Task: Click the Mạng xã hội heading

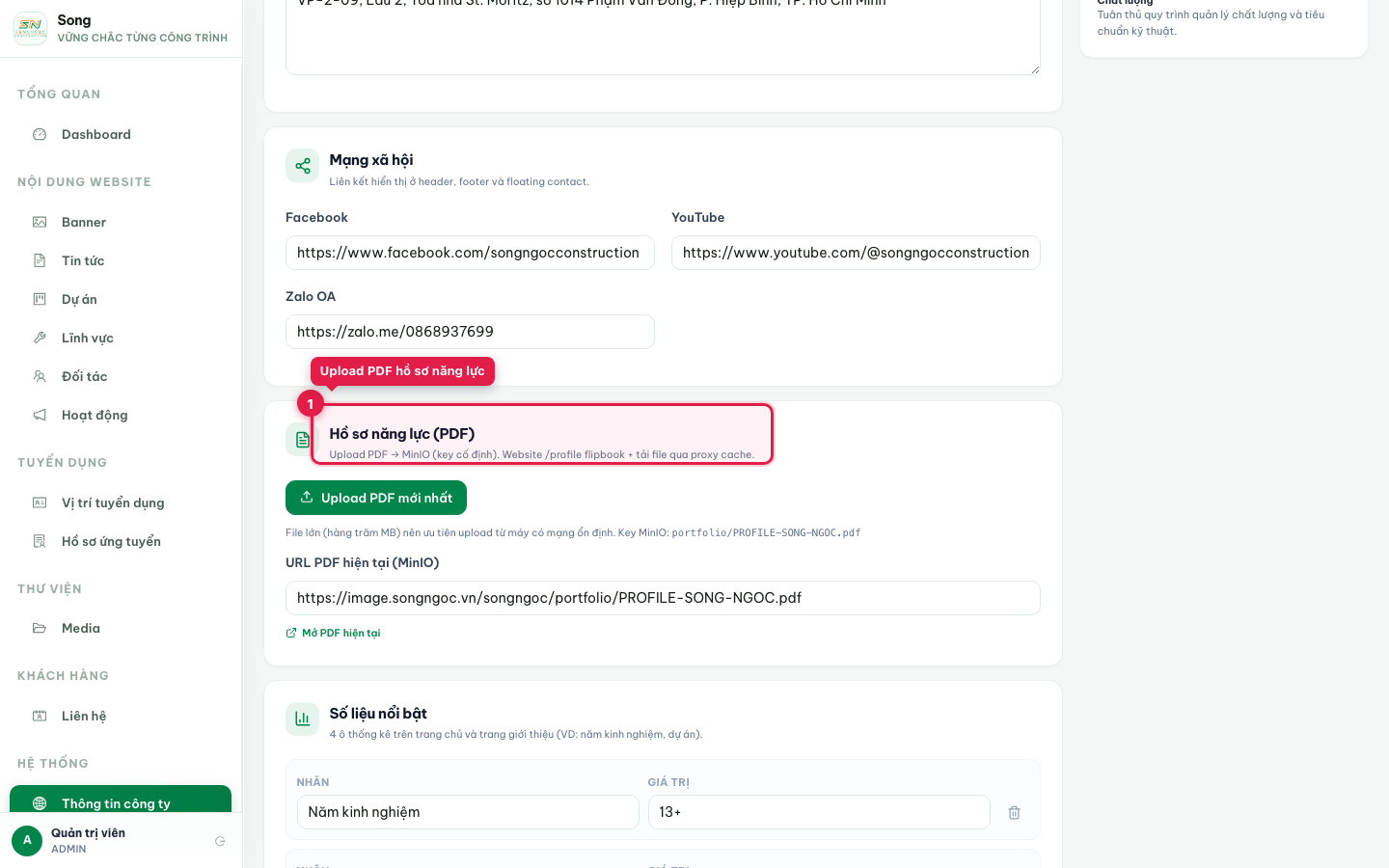Action: pos(370,160)
